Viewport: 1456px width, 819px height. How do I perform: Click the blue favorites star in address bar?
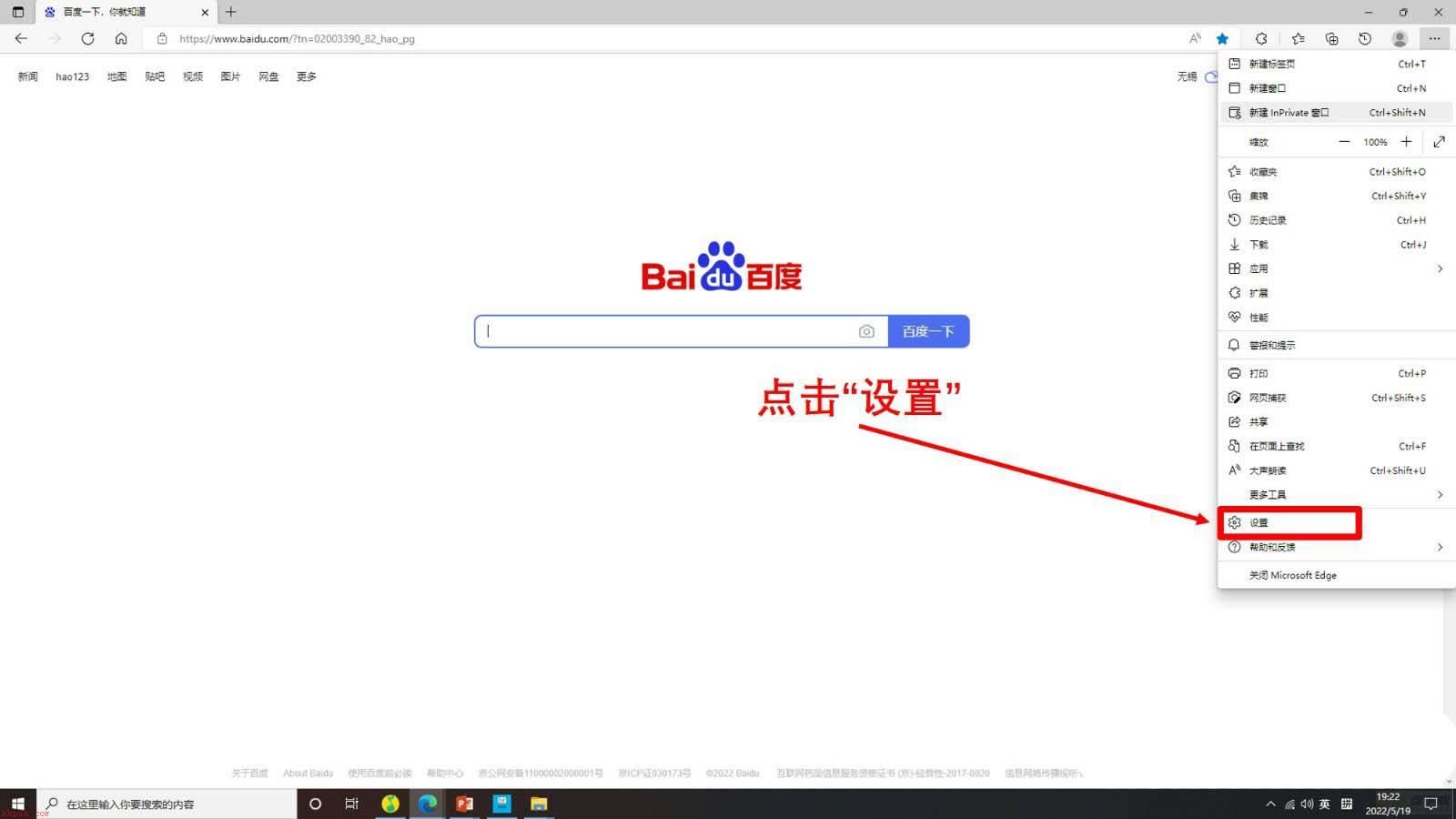coord(1222,38)
